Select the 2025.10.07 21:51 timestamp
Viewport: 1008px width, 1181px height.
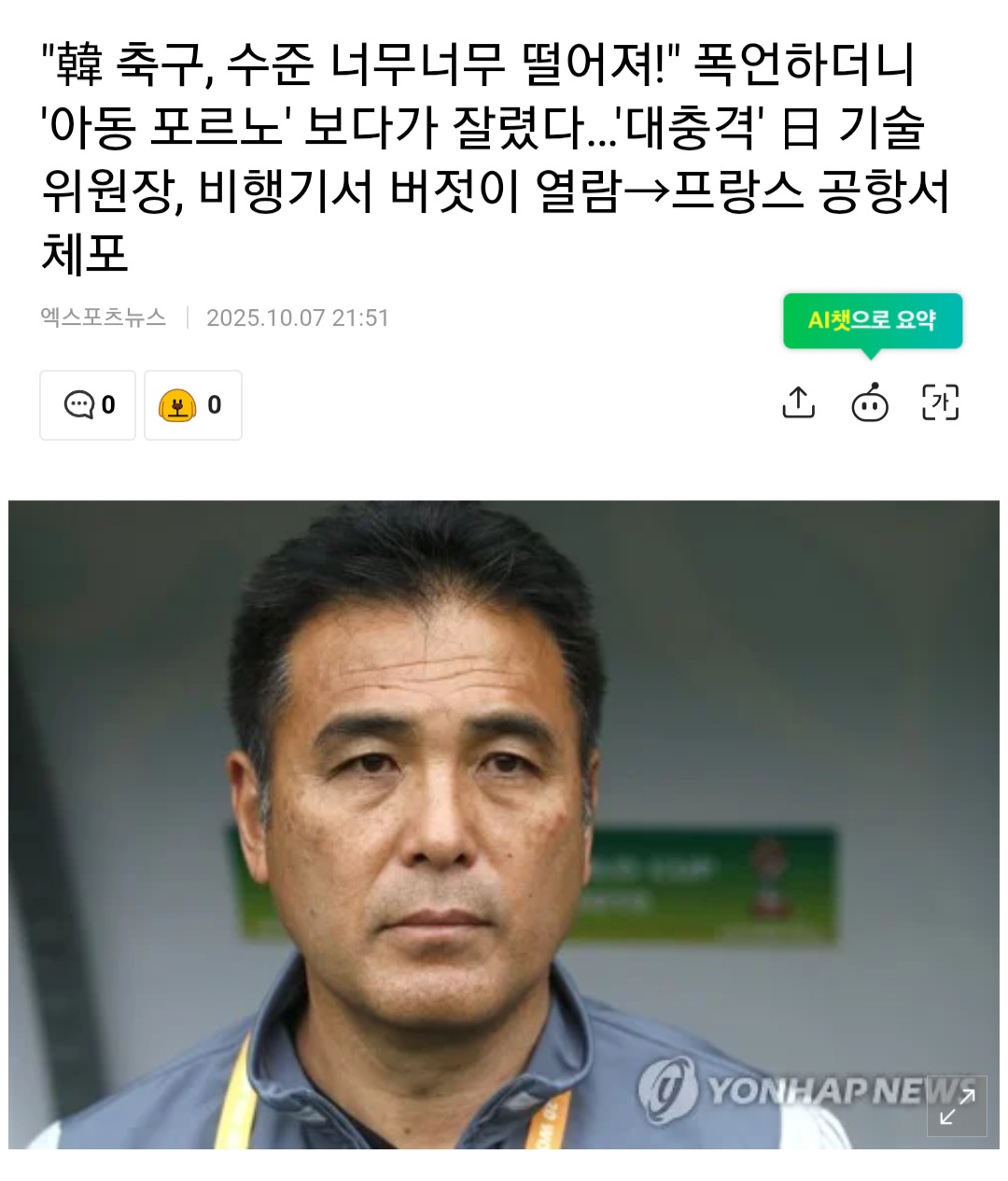[298, 317]
